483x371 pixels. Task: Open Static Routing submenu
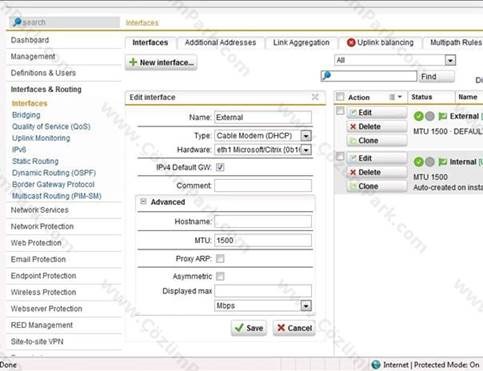tap(35, 161)
